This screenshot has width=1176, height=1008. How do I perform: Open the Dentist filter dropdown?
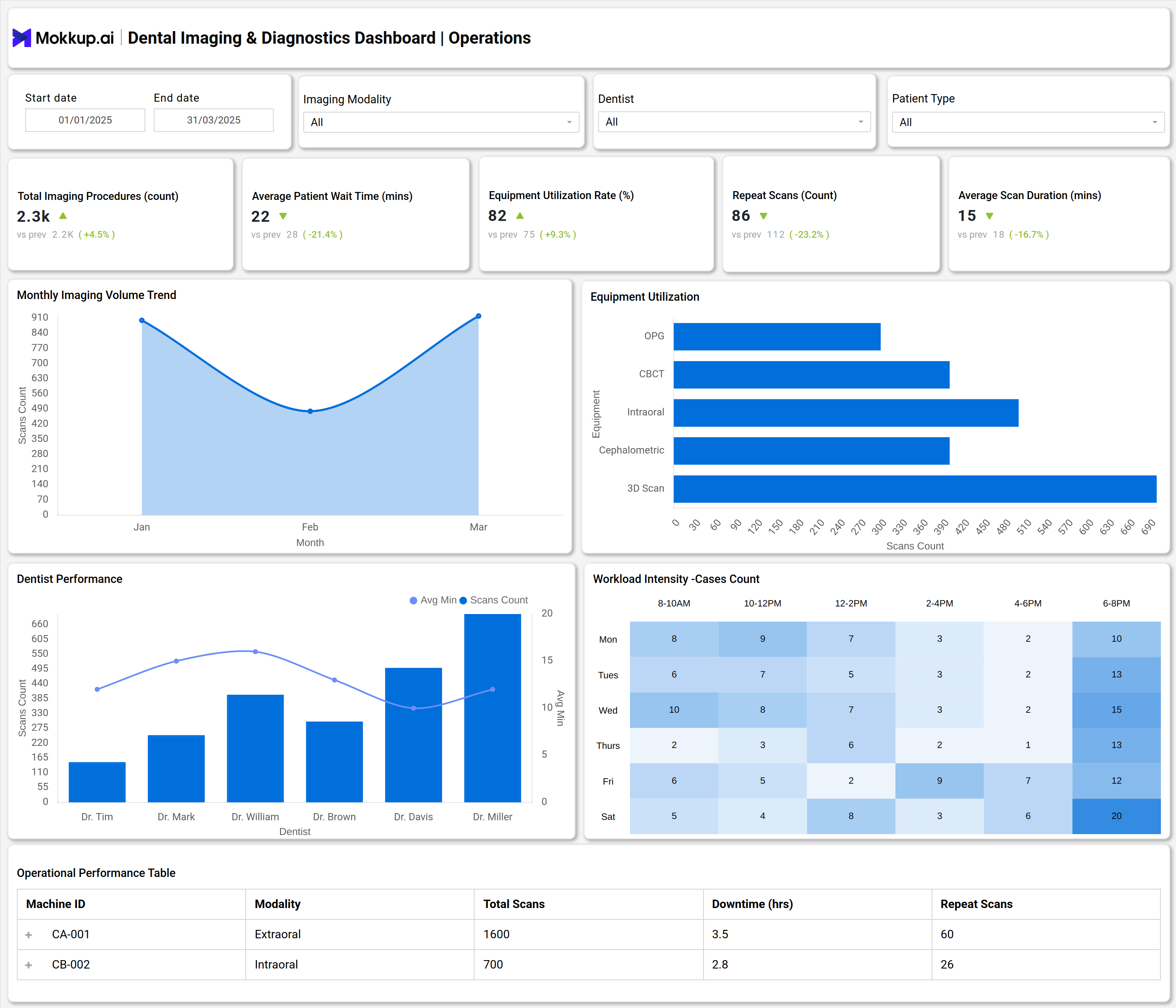coord(734,121)
